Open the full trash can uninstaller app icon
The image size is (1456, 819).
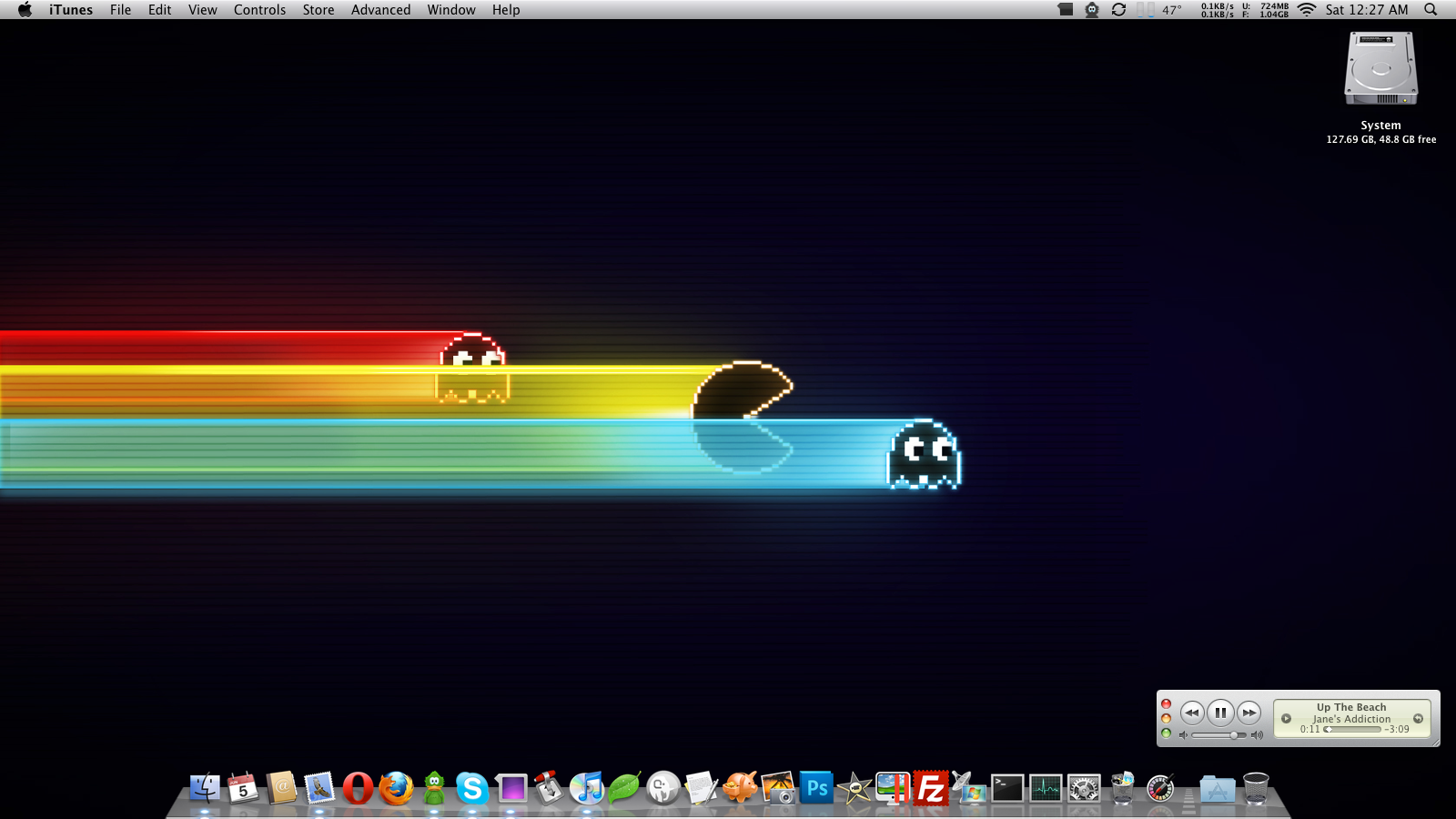(1122, 788)
